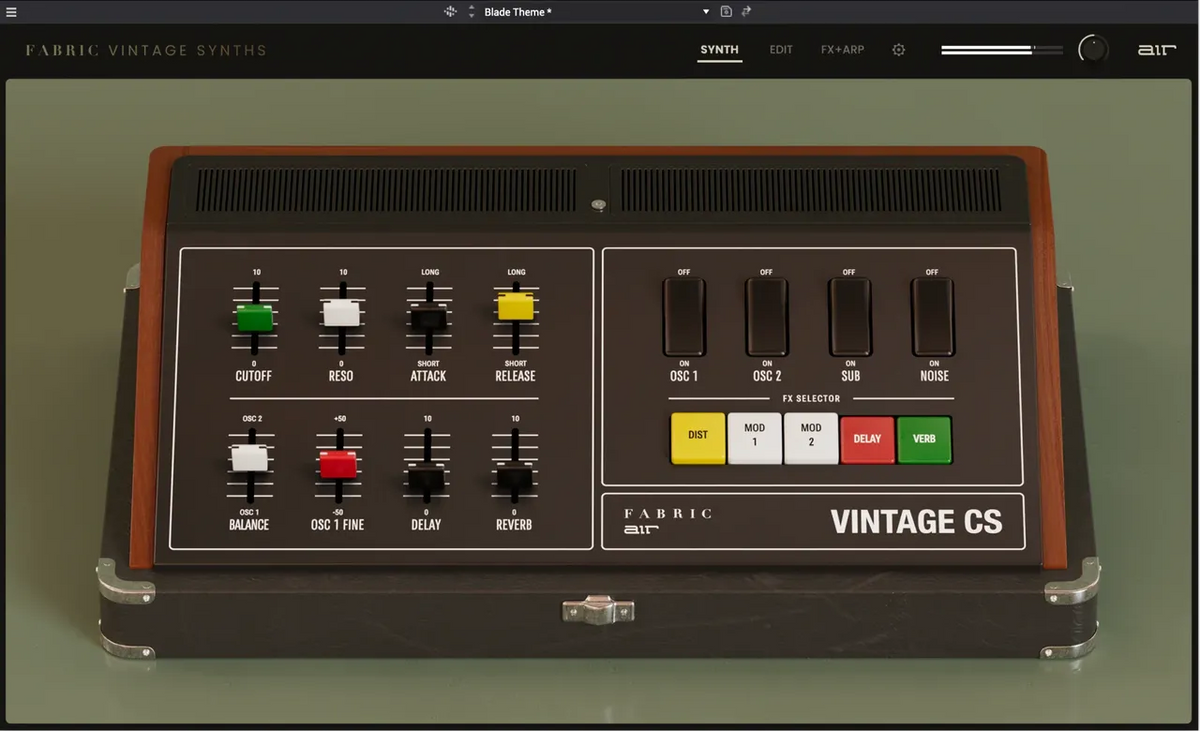Select the yellow DIST effect button
The image size is (1200, 731).
pyautogui.click(x=698, y=437)
